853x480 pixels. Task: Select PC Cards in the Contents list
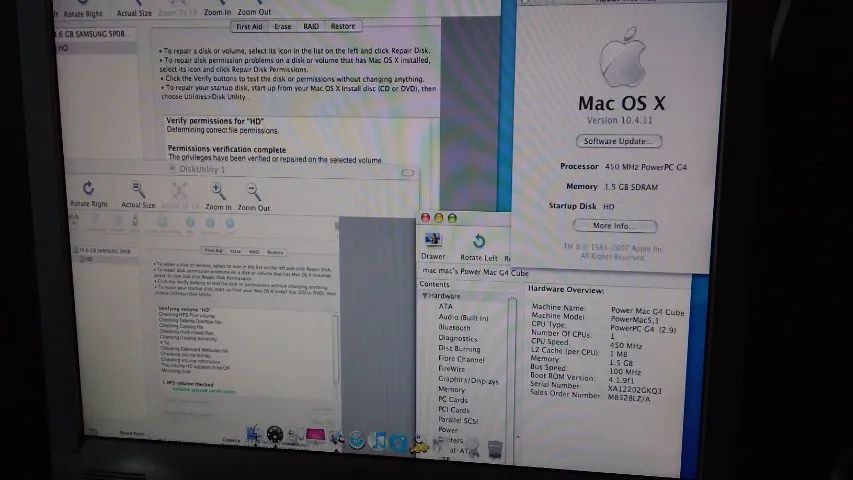[x=453, y=399]
